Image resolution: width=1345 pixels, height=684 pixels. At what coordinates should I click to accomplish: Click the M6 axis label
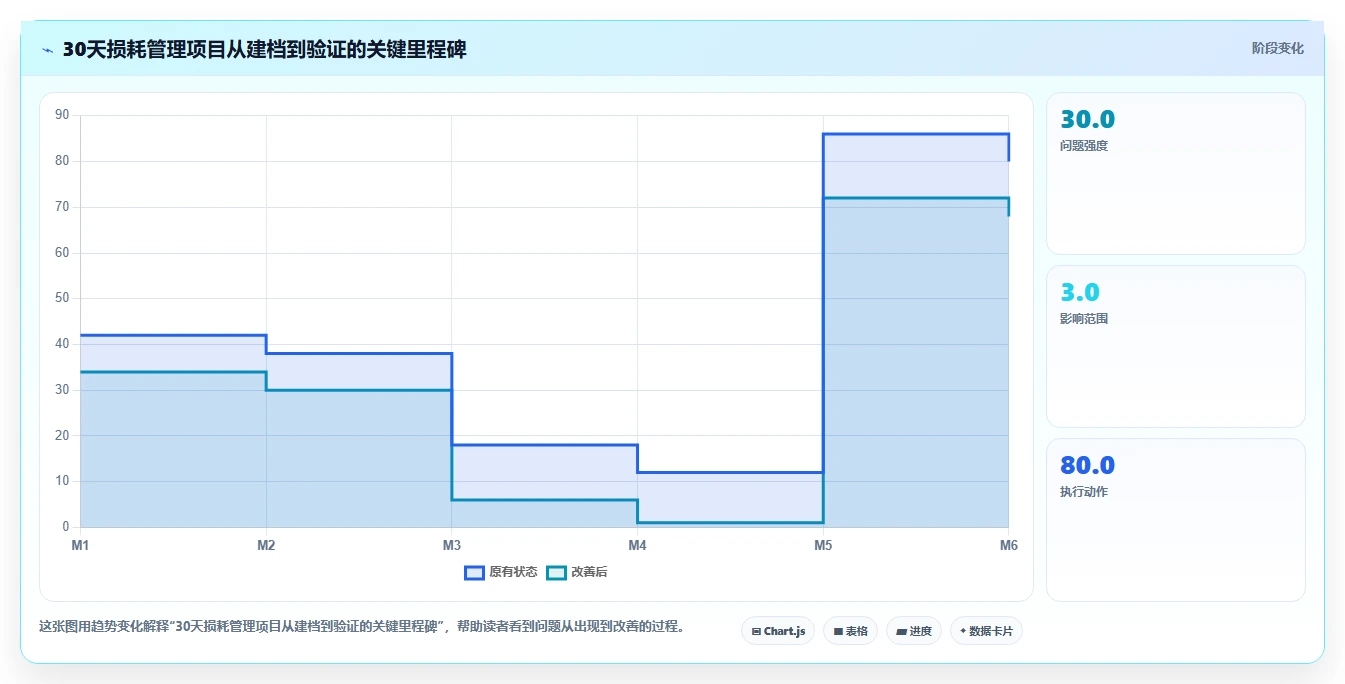(1008, 545)
